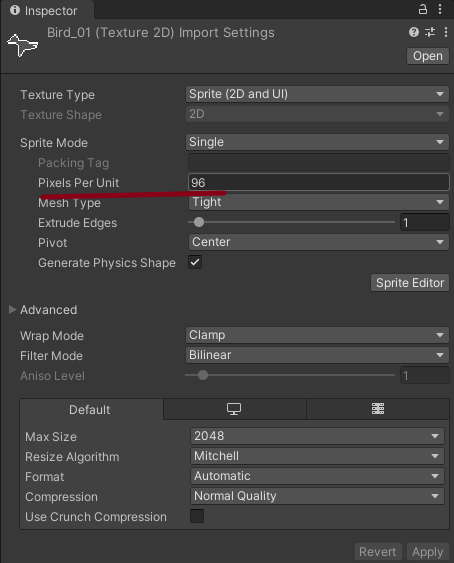
Task: Click the preset sliders icon
Action: (x=430, y=32)
